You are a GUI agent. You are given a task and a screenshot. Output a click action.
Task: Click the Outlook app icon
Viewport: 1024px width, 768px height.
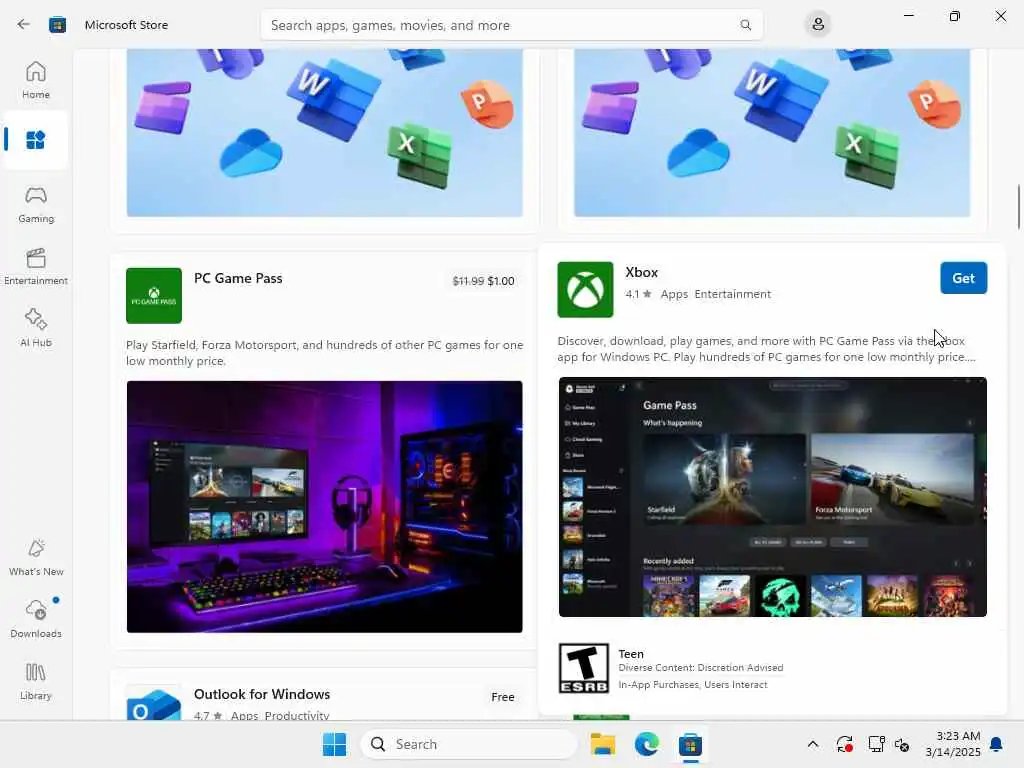click(154, 703)
